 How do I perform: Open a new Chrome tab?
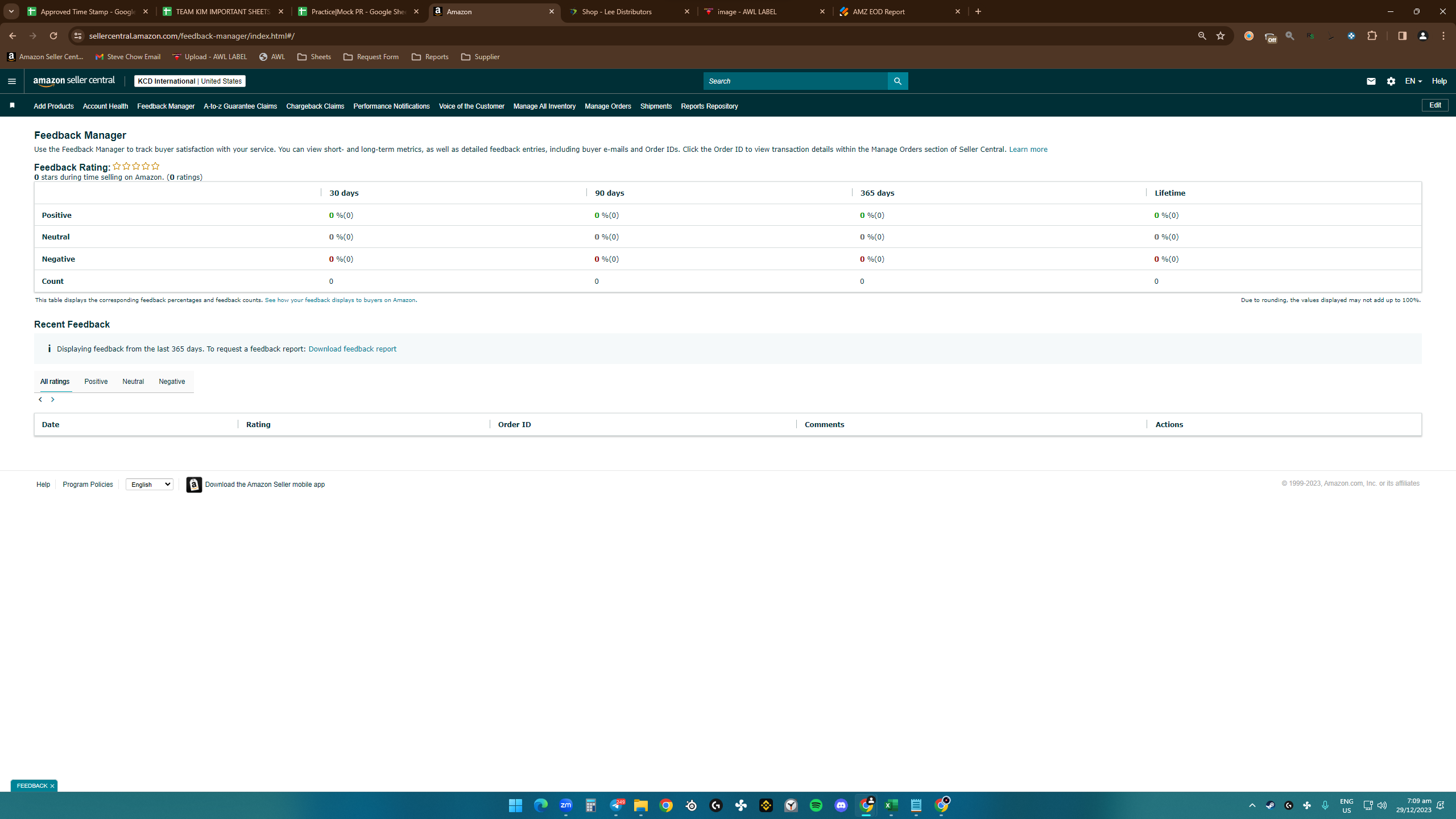click(978, 11)
